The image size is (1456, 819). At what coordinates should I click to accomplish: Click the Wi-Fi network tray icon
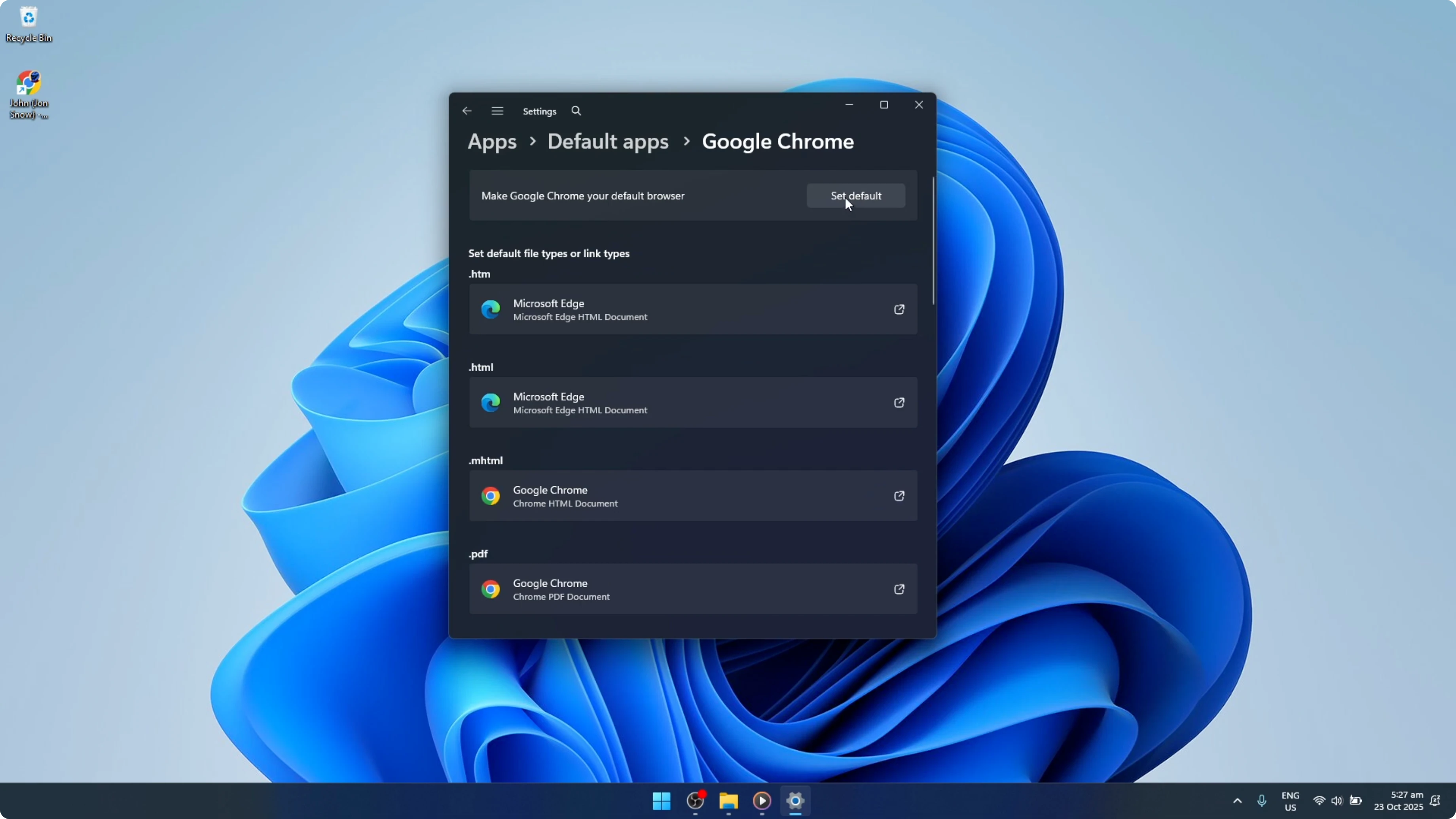pyautogui.click(x=1319, y=800)
